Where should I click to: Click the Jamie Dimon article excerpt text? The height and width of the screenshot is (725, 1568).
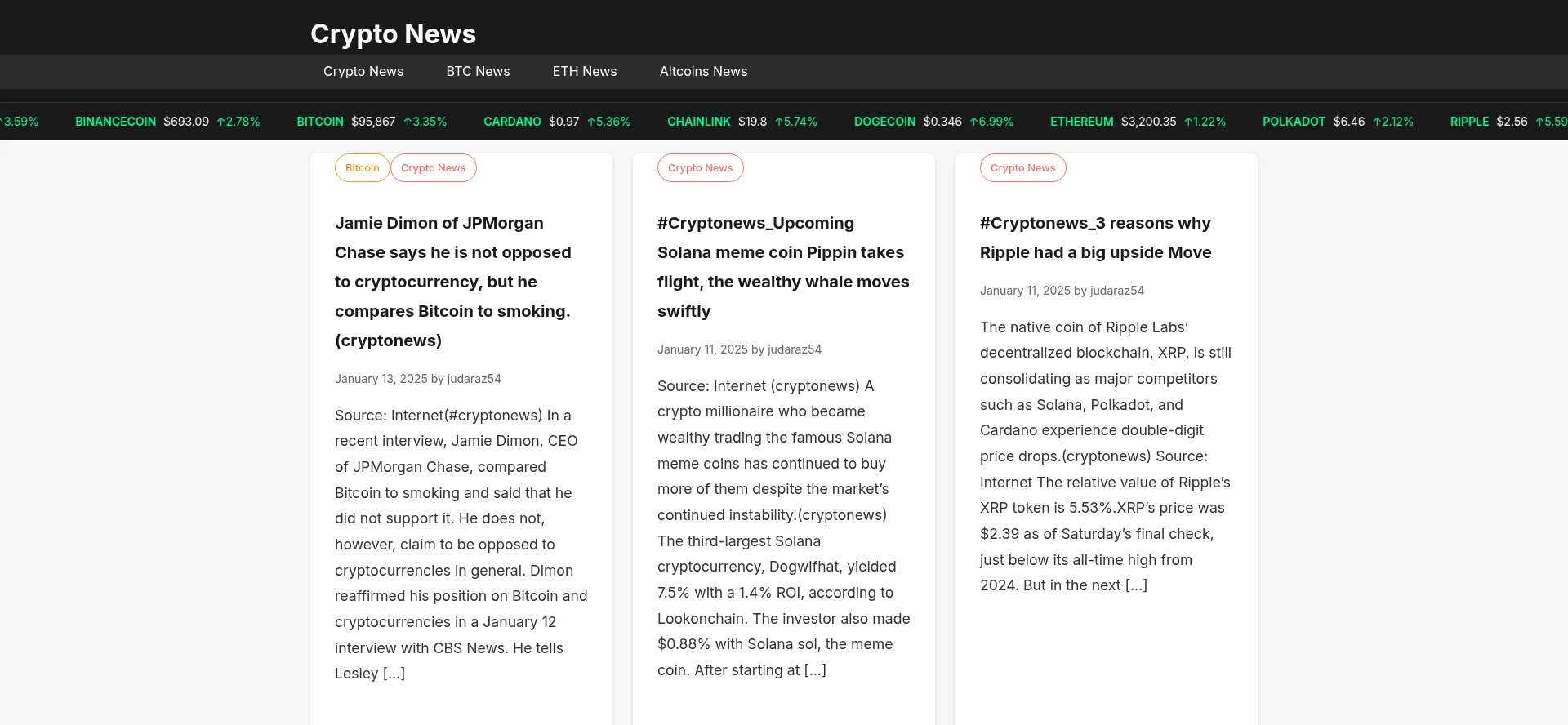tap(461, 545)
